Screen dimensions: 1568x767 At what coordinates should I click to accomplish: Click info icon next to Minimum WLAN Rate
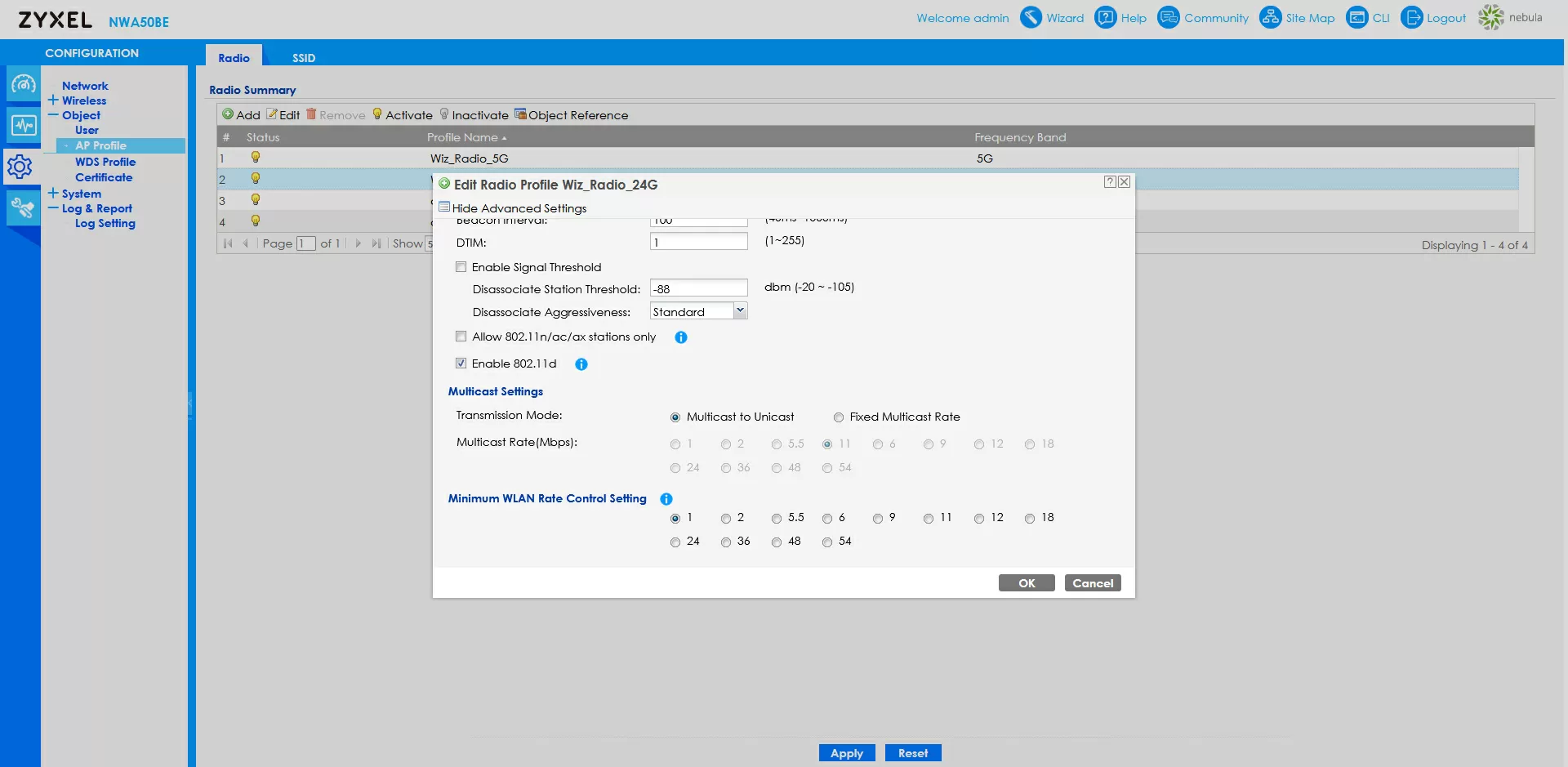coord(666,499)
